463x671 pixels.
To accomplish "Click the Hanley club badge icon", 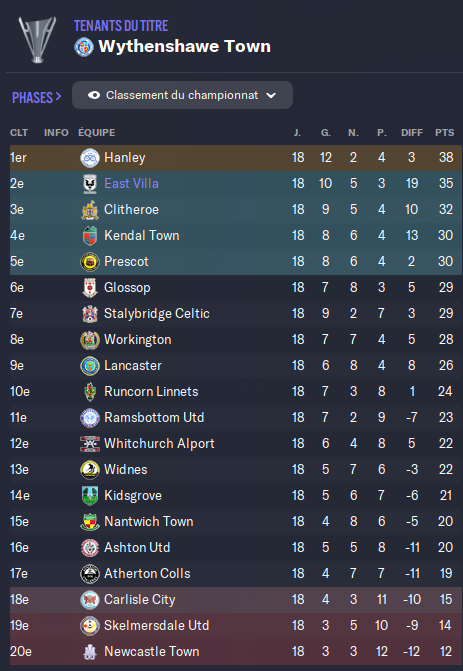I will pyautogui.click(x=90, y=158).
